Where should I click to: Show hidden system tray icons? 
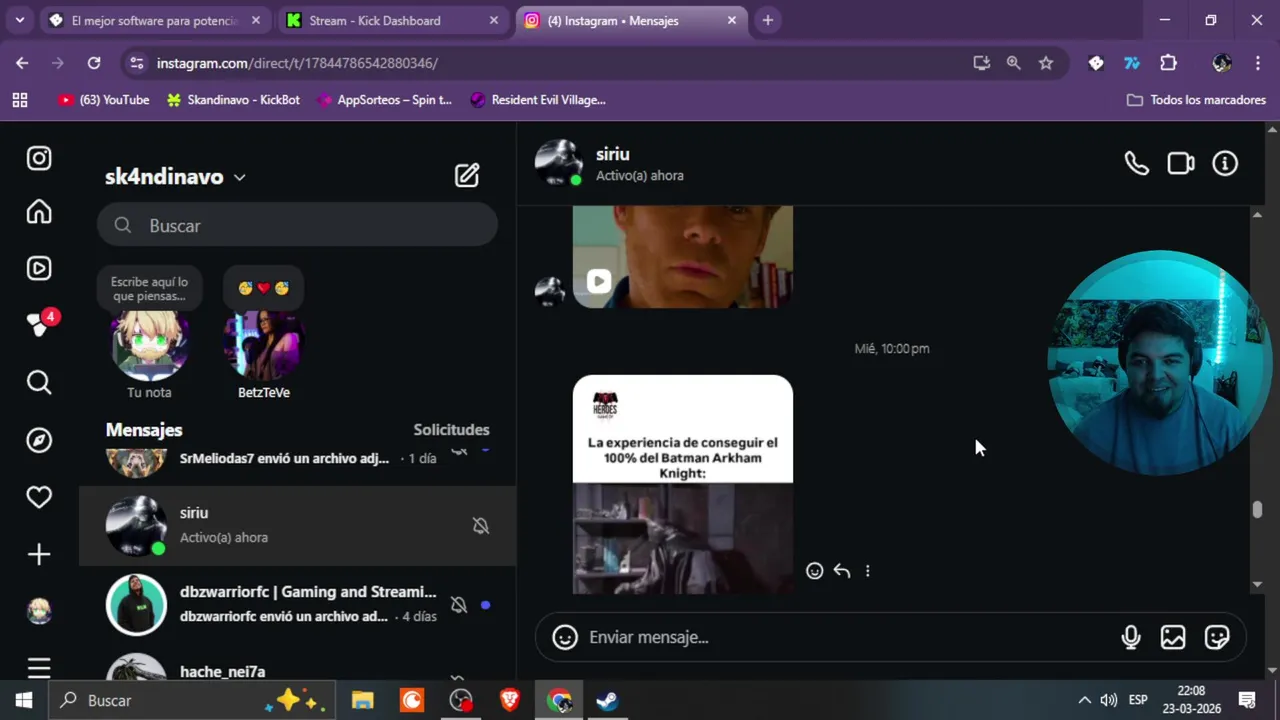click(x=1084, y=700)
